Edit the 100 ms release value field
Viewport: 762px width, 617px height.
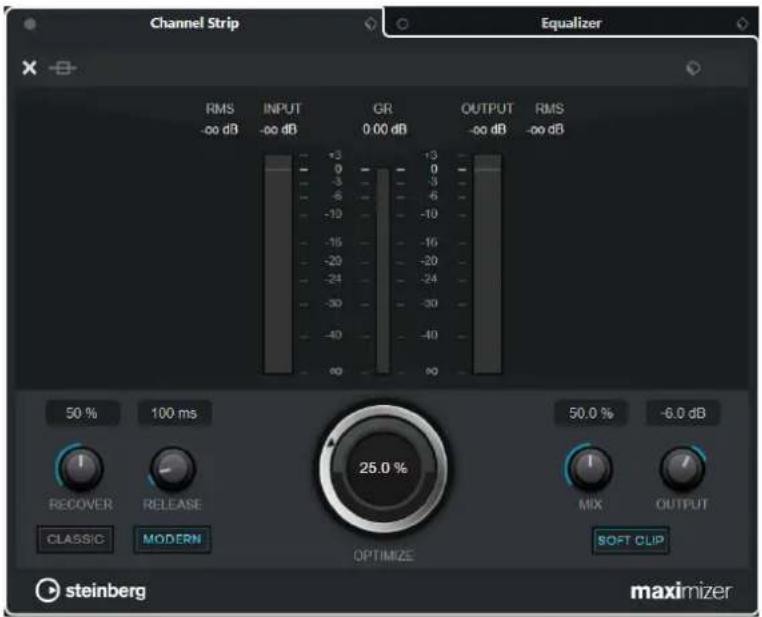pos(174,413)
